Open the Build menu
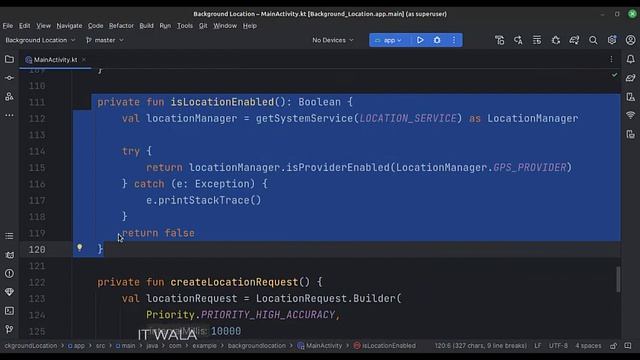This screenshot has width=640, height=360. coord(147,26)
